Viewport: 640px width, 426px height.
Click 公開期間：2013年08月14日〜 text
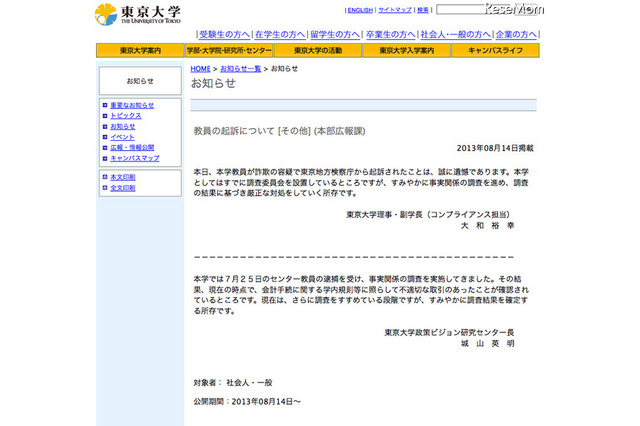[247, 402]
